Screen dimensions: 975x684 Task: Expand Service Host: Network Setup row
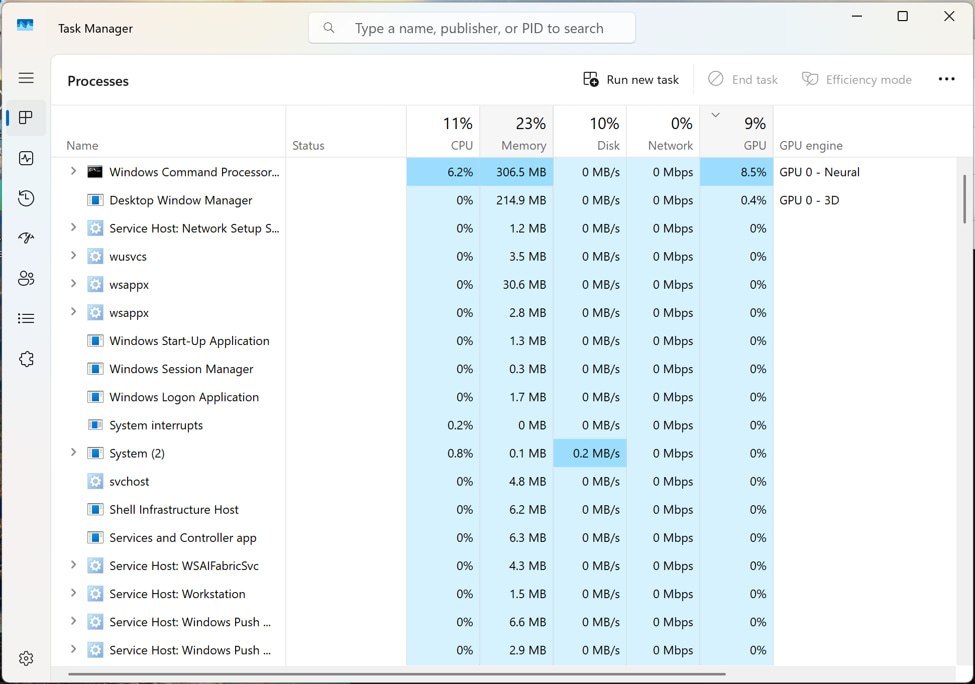pyautogui.click(x=73, y=228)
